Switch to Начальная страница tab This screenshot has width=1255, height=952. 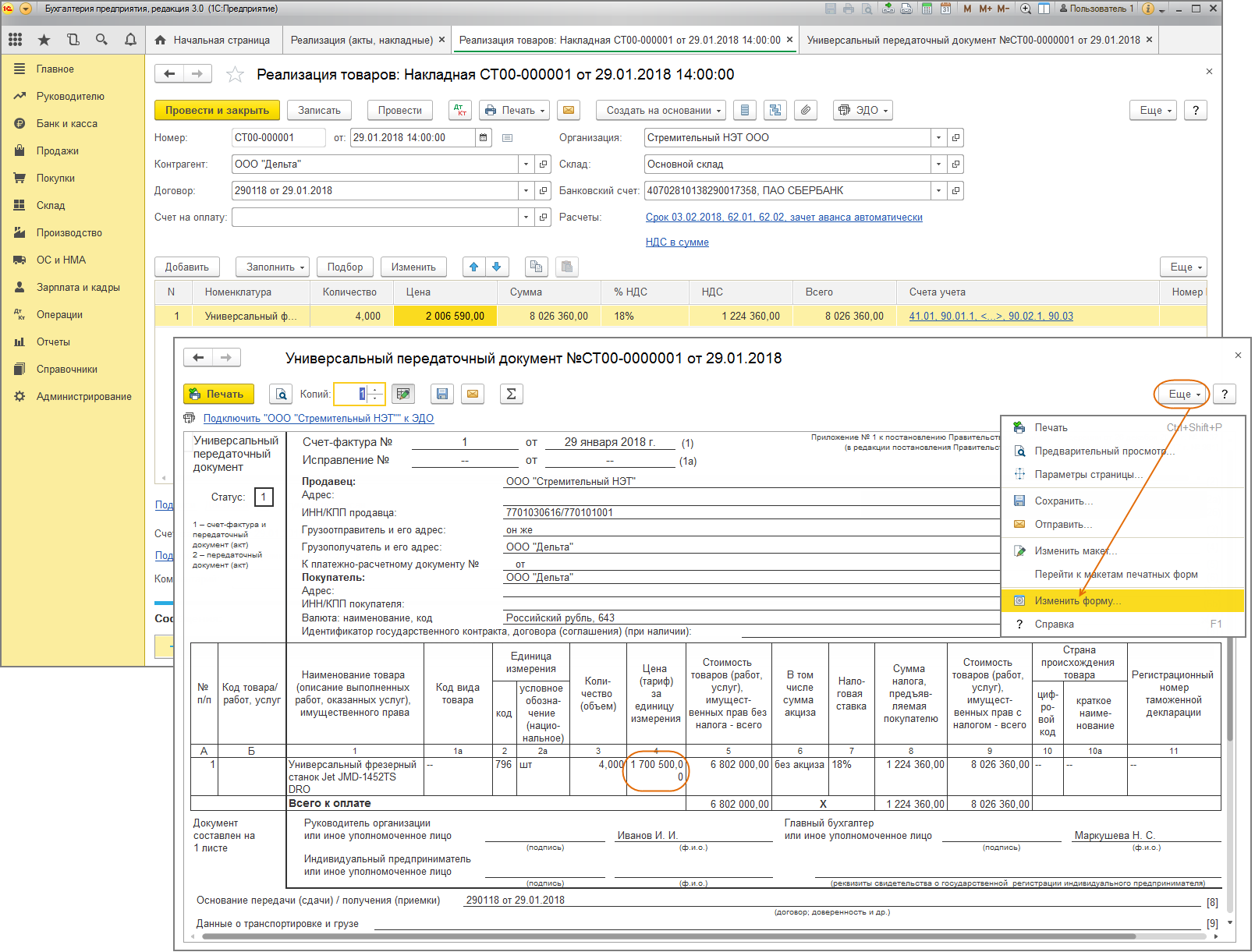(x=213, y=40)
